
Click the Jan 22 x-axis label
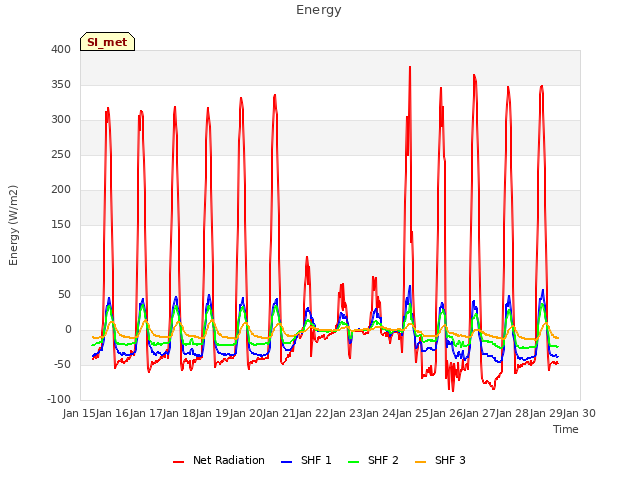(x=312, y=413)
